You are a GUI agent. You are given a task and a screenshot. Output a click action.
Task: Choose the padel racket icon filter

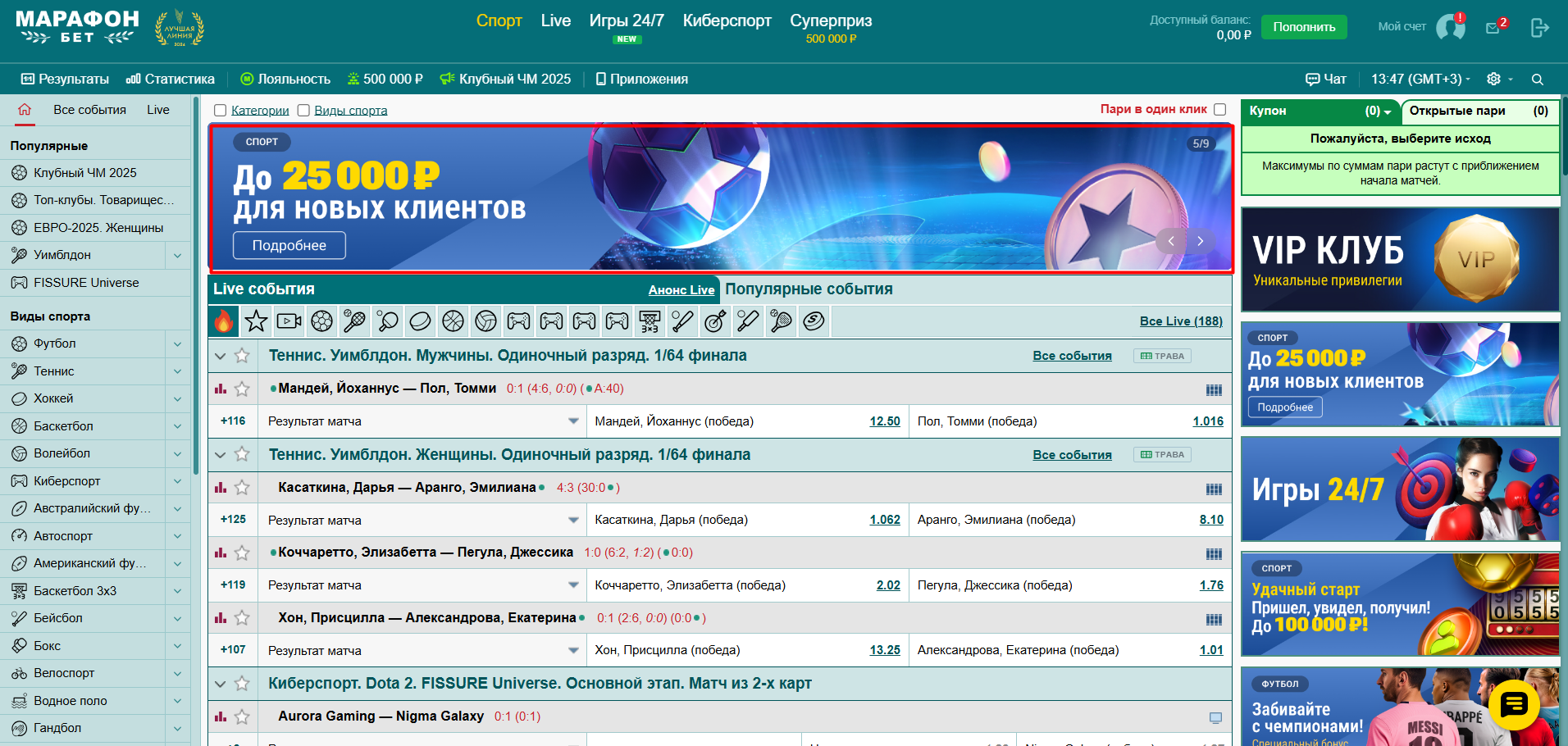(x=782, y=321)
